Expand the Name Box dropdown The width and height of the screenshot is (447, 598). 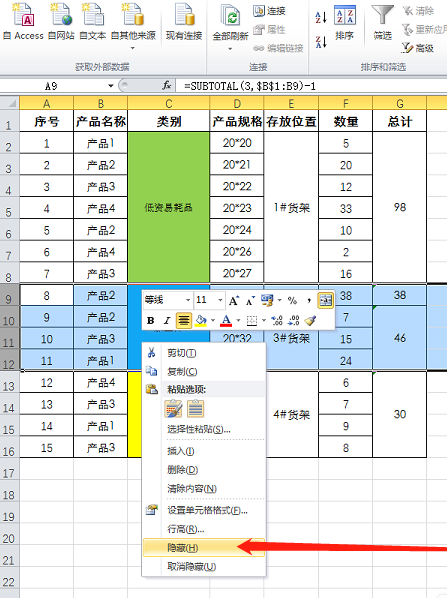click(111, 86)
